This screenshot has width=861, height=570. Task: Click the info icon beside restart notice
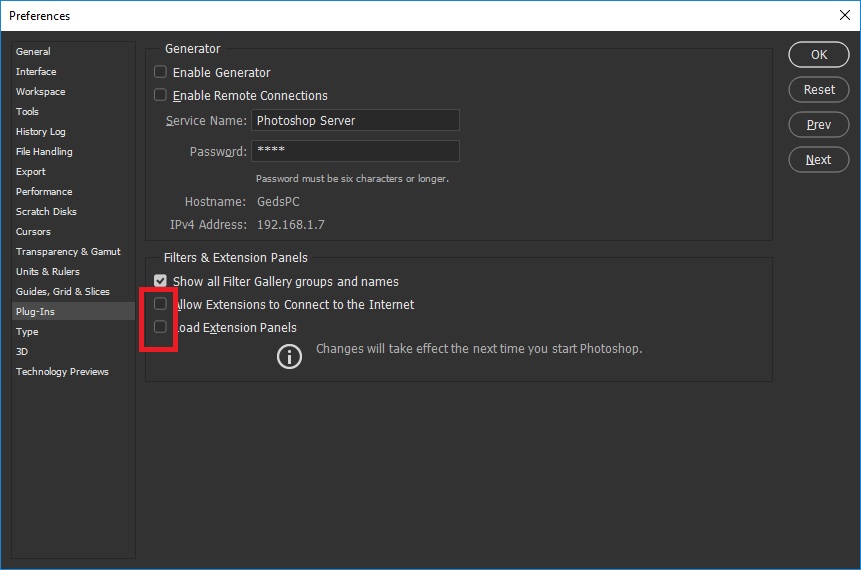tap(289, 356)
